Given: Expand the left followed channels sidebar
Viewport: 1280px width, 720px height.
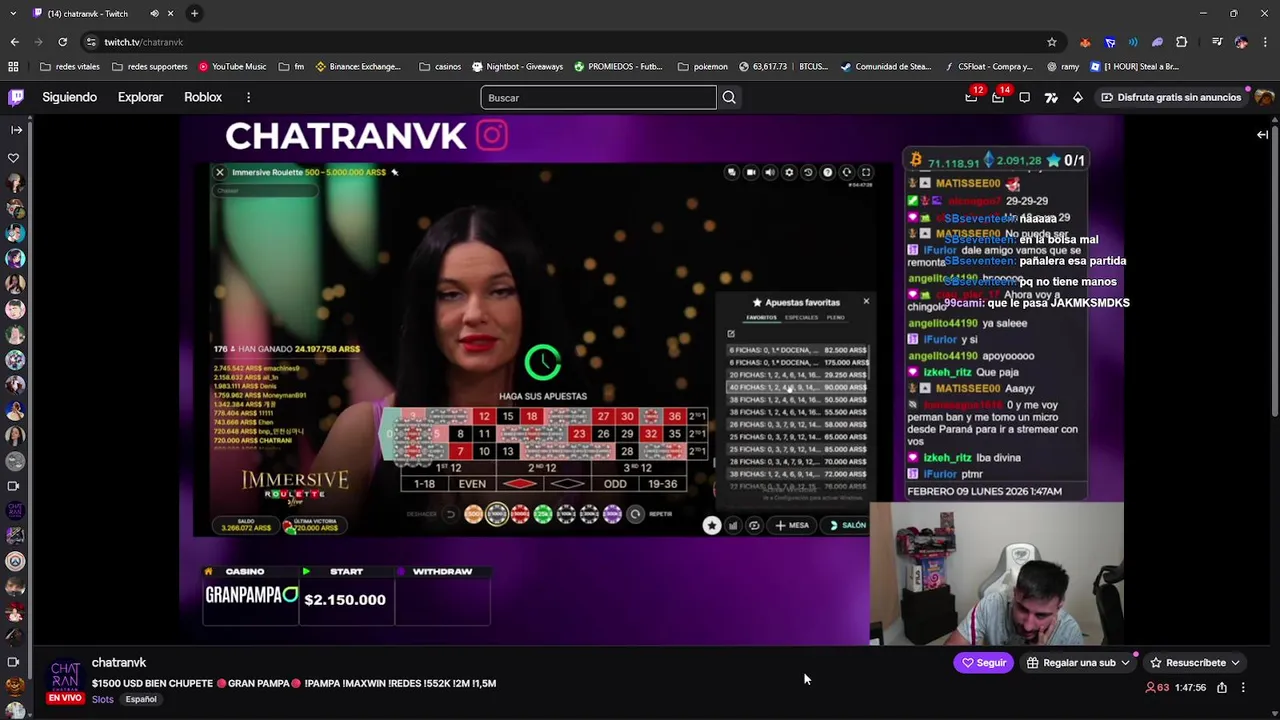Looking at the screenshot, I should [16, 130].
